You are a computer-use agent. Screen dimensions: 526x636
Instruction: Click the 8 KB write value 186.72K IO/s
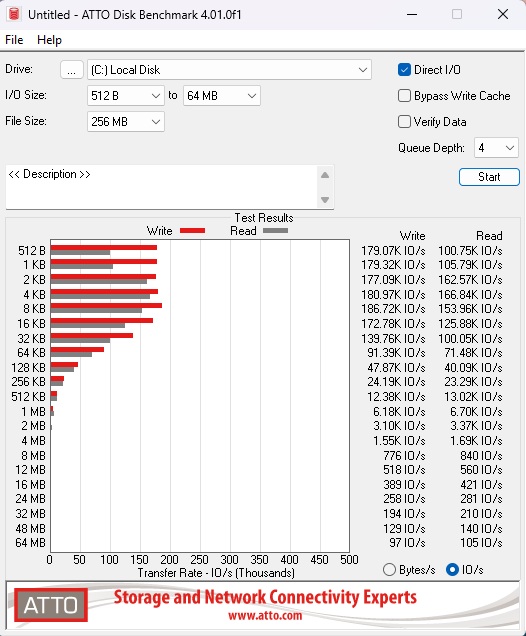[393, 309]
